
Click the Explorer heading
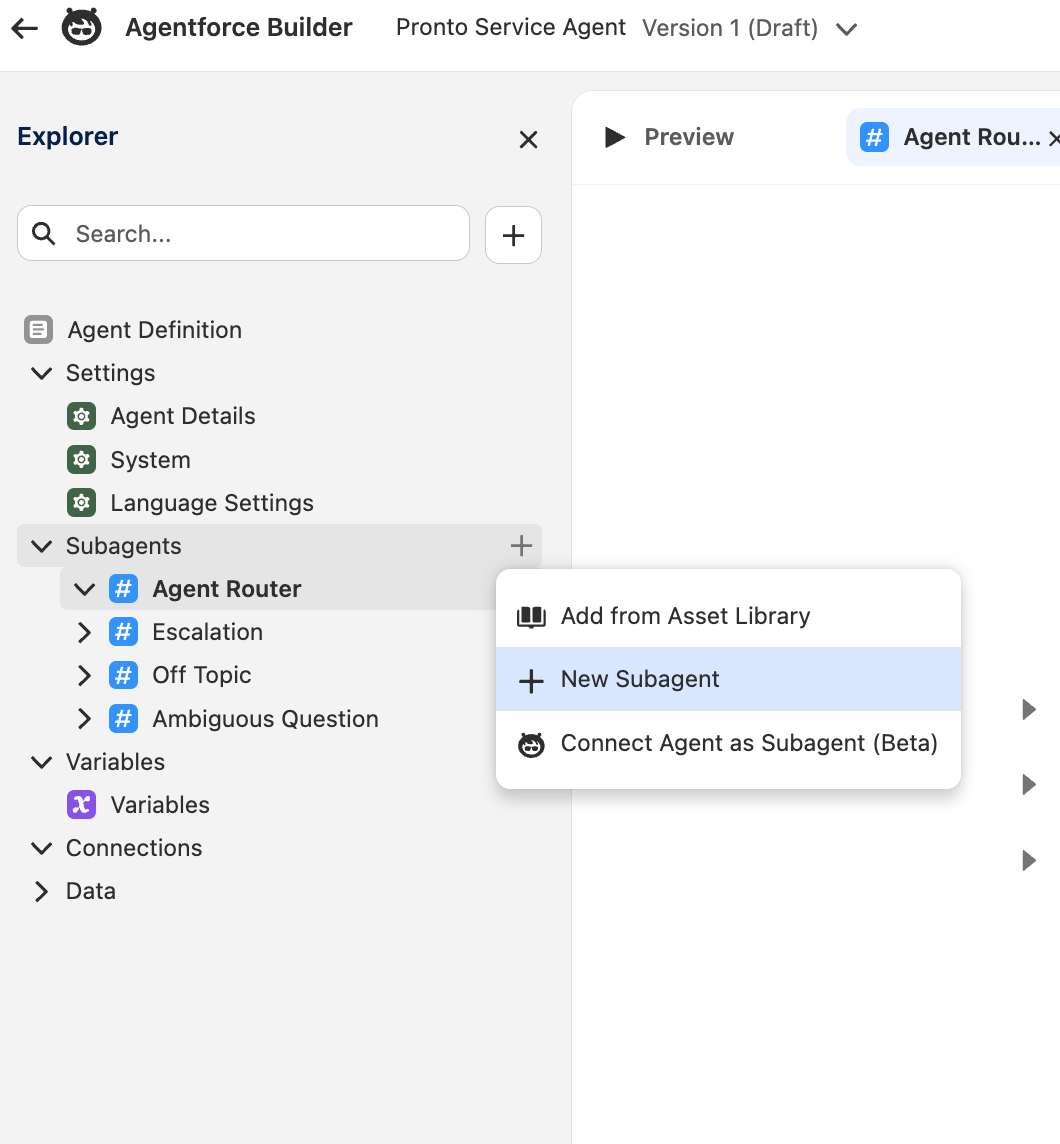pyautogui.click(x=68, y=136)
